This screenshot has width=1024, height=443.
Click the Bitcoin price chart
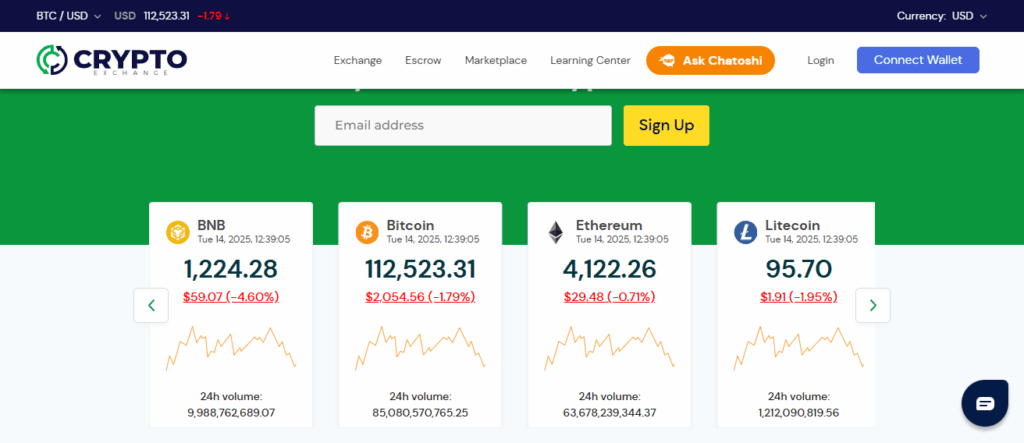tap(421, 348)
